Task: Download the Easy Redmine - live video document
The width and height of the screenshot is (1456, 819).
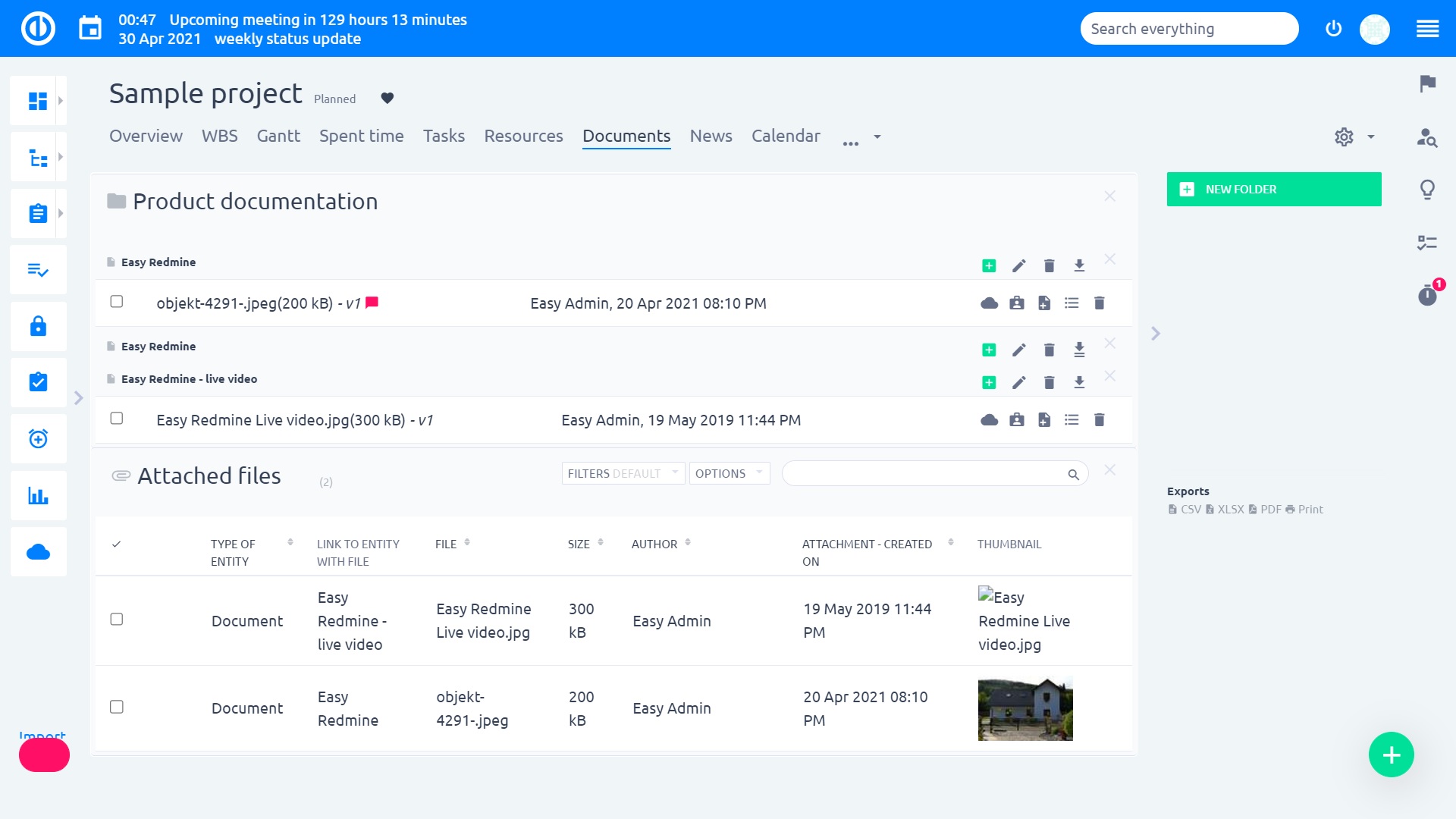Action: click(x=1079, y=382)
